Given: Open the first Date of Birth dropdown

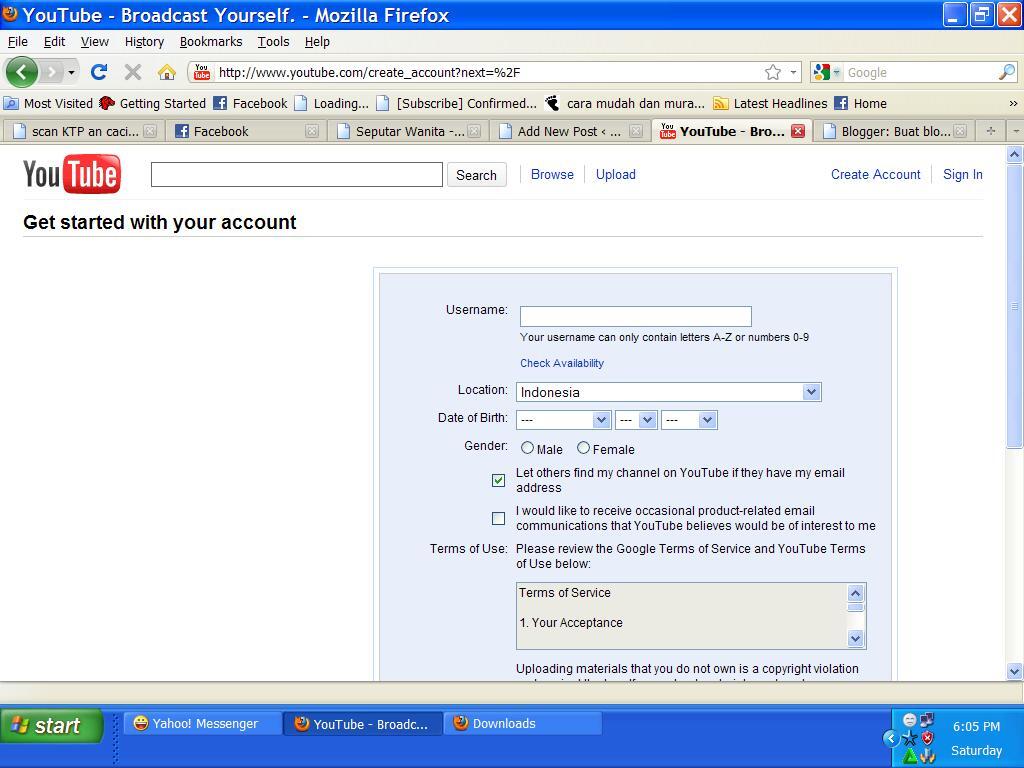Looking at the screenshot, I should tap(564, 420).
